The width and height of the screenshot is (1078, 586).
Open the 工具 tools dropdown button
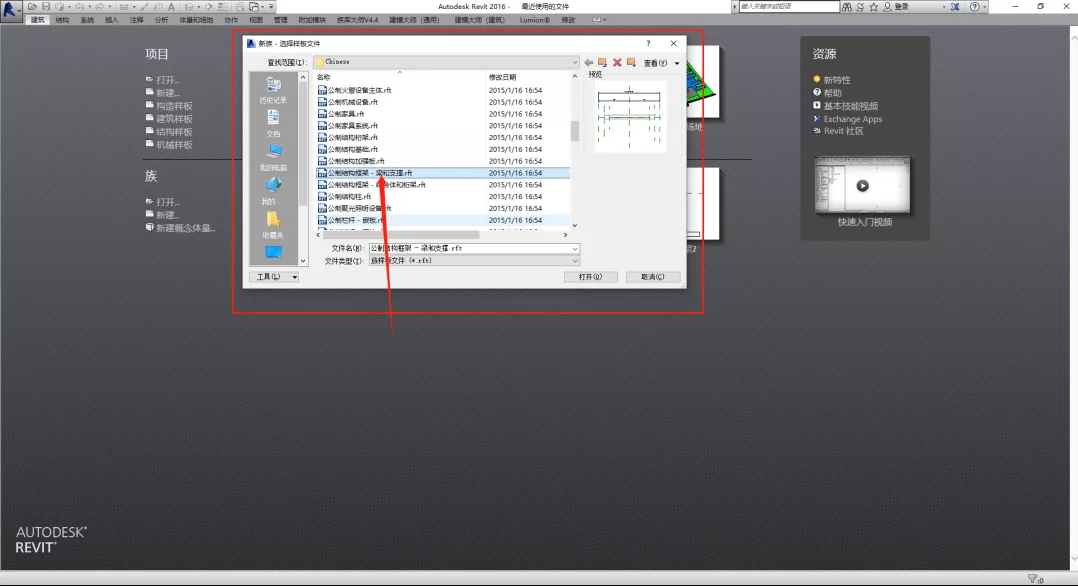(274, 276)
